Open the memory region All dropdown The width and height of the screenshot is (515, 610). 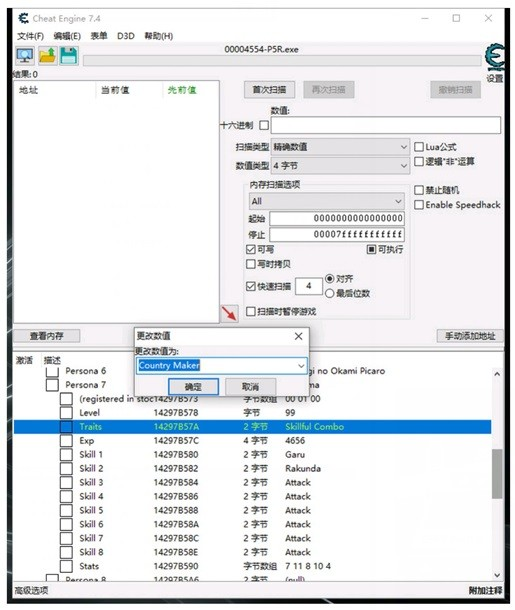point(327,201)
